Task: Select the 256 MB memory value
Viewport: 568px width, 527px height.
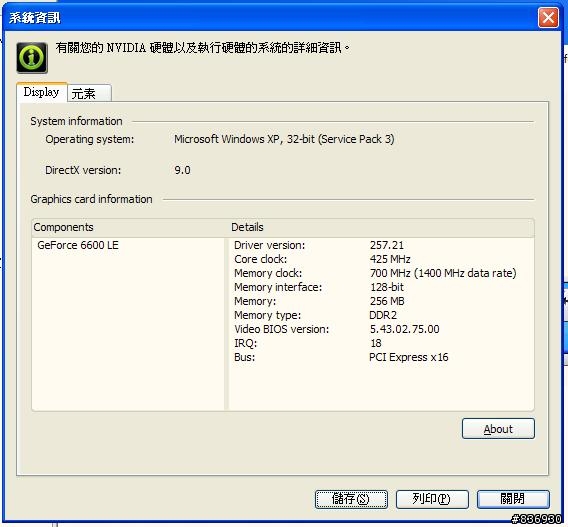Action: click(387, 301)
